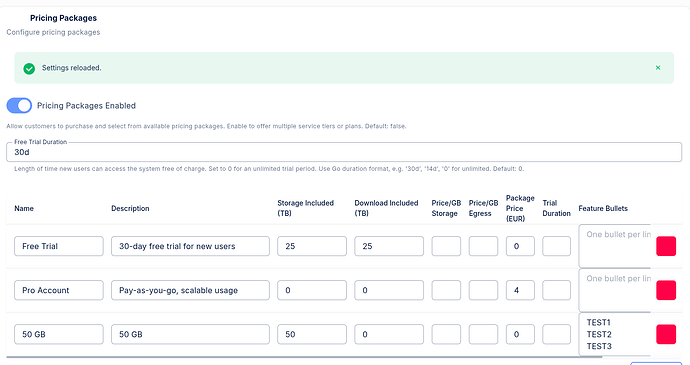690x365 pixels.
Task: Click Price/GB Egress field in Free Trial row
Action: [x=483, y=246]
